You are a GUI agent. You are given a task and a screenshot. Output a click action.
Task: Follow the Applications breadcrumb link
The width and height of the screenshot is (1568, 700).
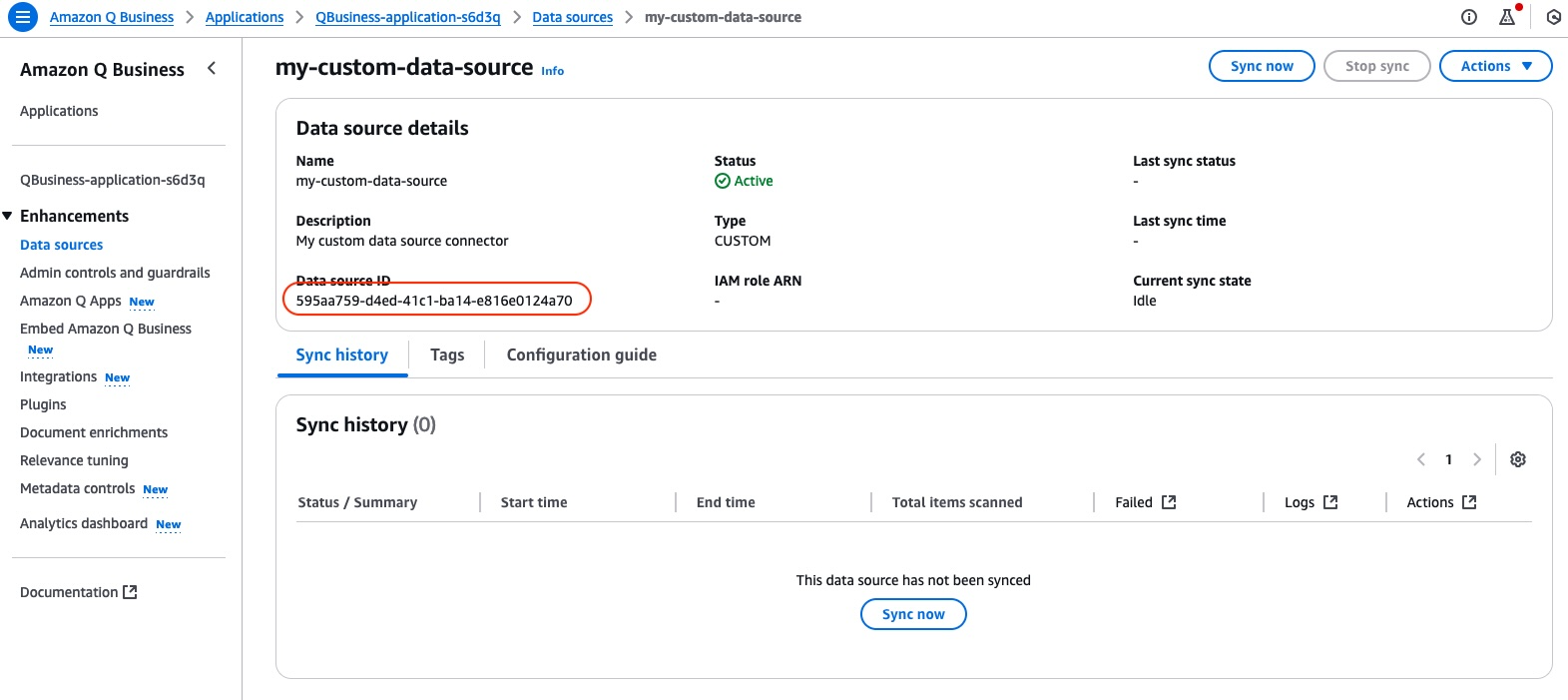click(245, 17)
